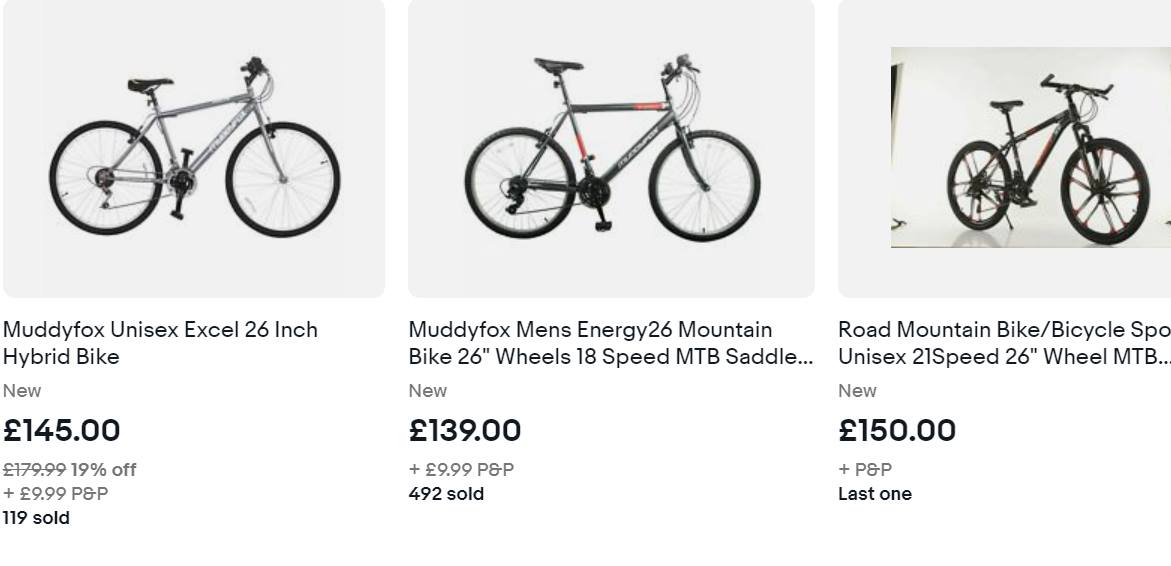Click the + £9.99 P&P text under £139.00
This screenshot has width=1171, height=566.
click(x=461, y=469)
